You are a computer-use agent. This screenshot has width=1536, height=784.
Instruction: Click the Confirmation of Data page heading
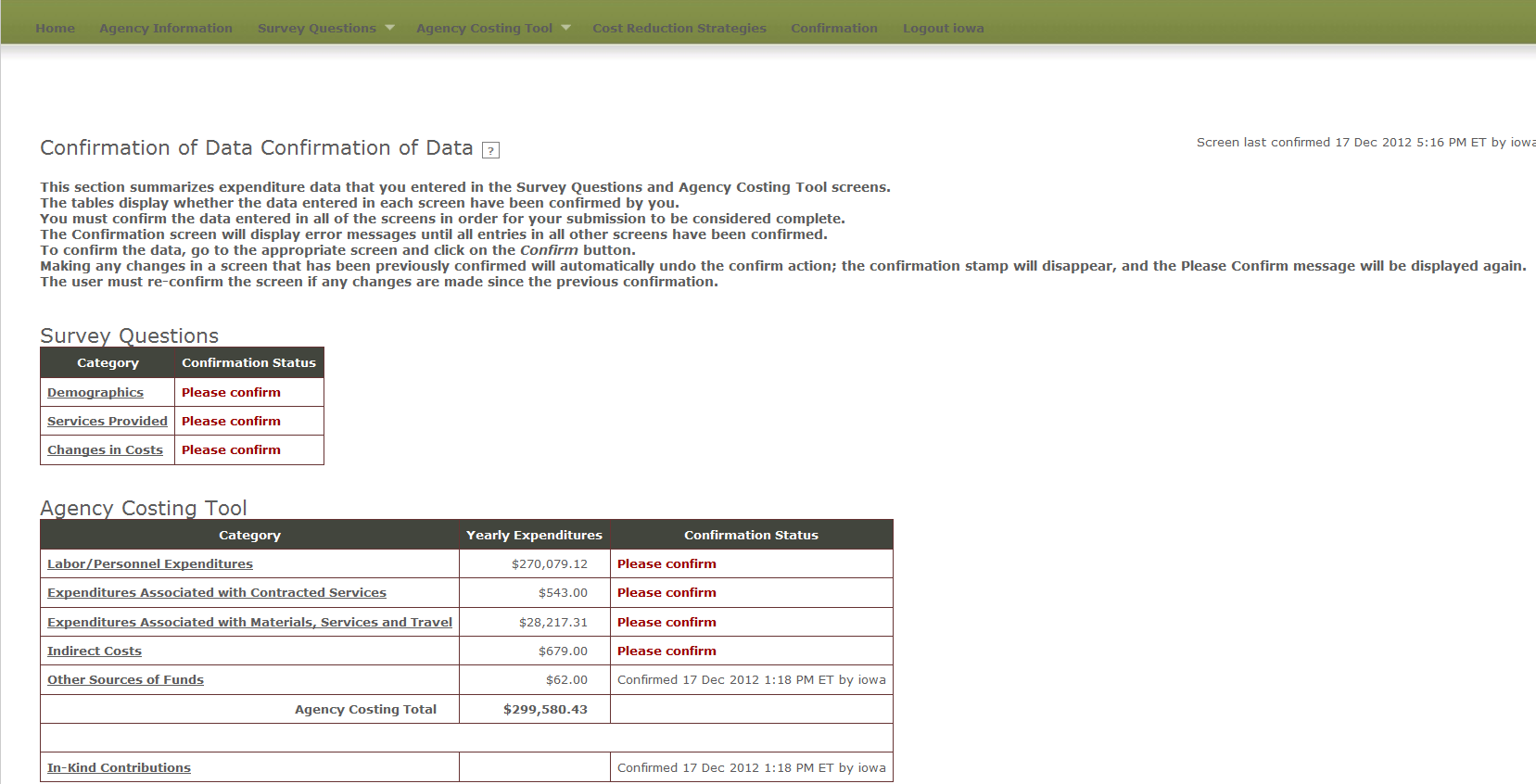pyautogui.click(x=257, y=148)
